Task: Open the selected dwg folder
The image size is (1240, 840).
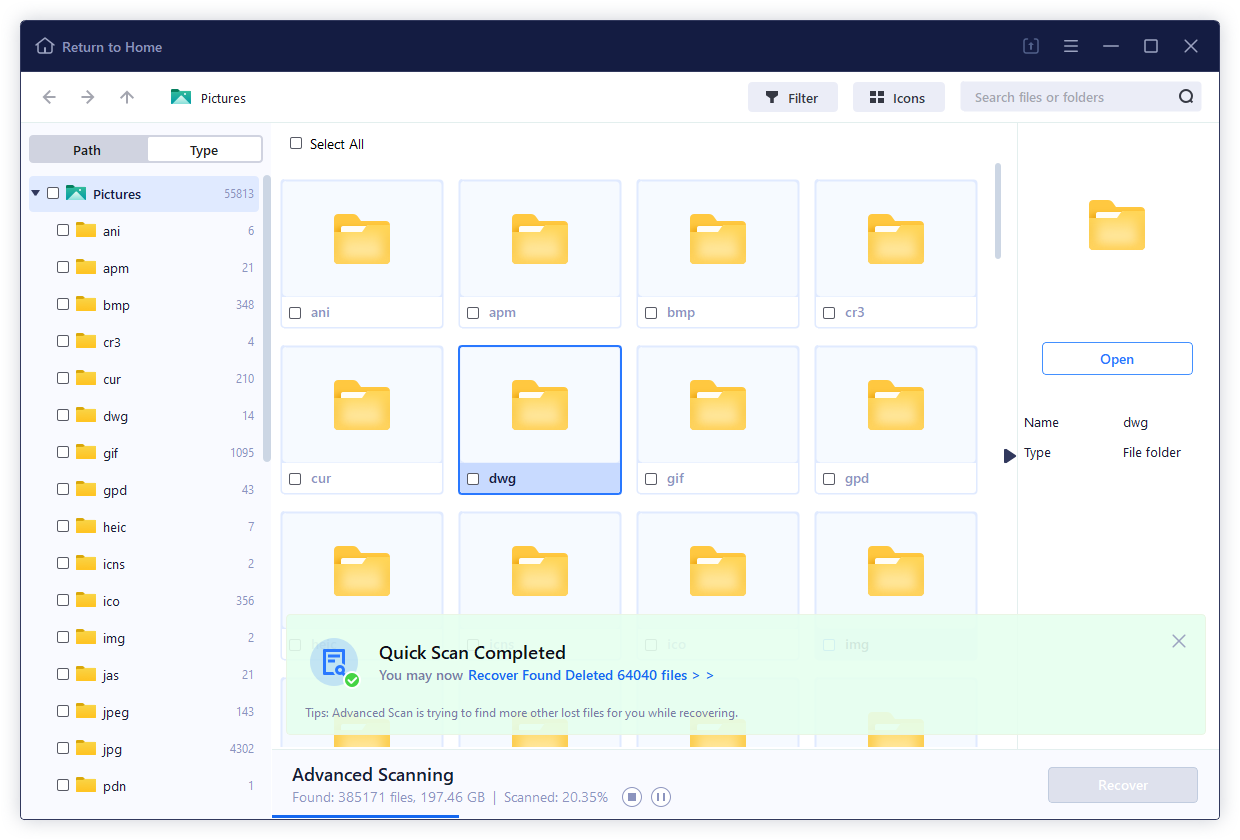Action: (1117, 358)
